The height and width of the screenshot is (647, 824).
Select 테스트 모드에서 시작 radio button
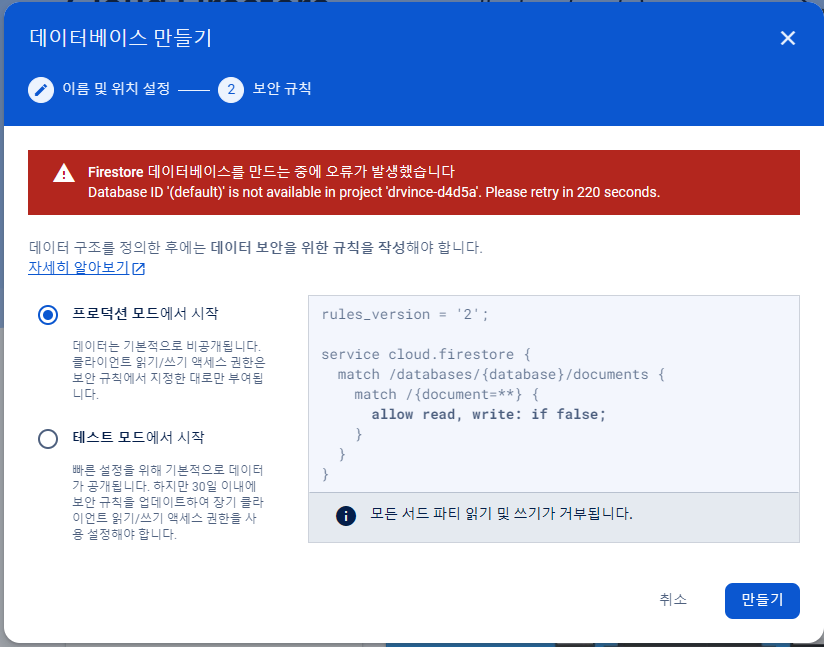(x=48, y=439)
